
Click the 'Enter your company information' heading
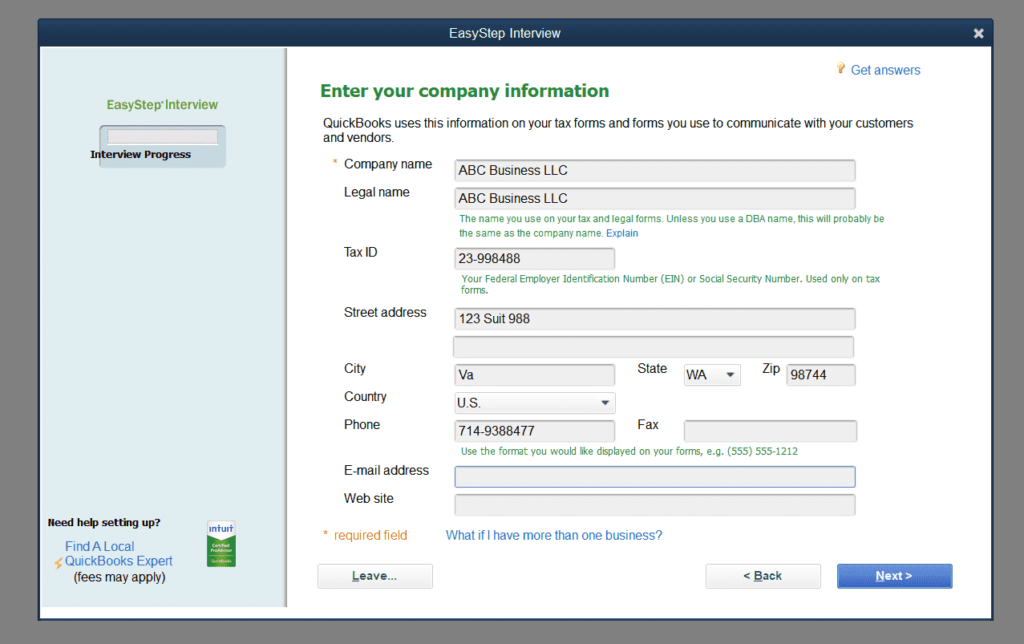[x=464, y=91]
